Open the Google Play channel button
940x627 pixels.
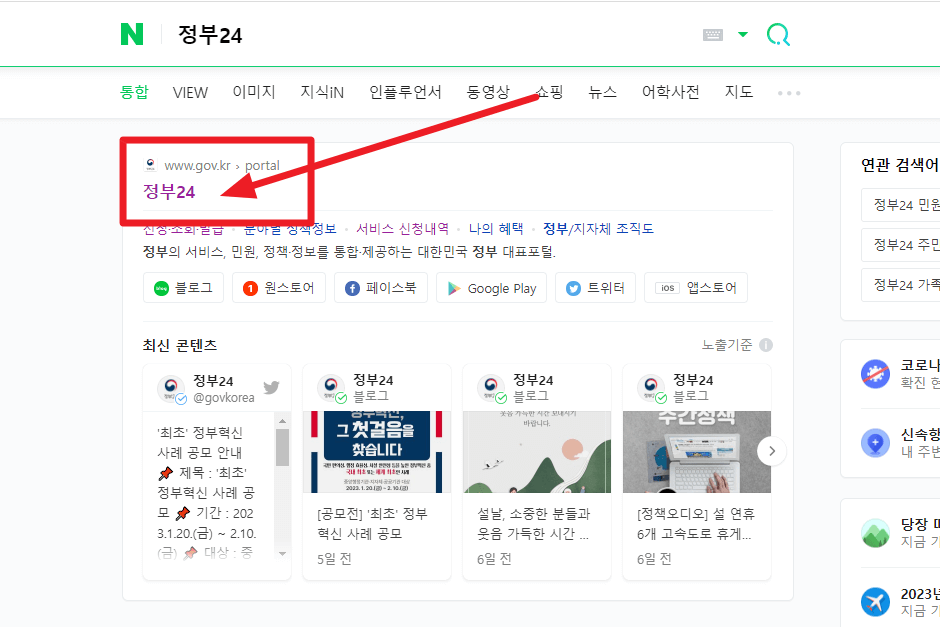pos(492,288)
